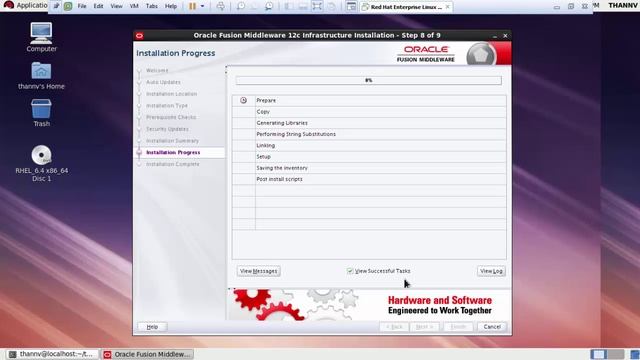The height and width of the screenshot is (360, 640).
Task: Open the VMware File menu
Action: click(82, 6)
